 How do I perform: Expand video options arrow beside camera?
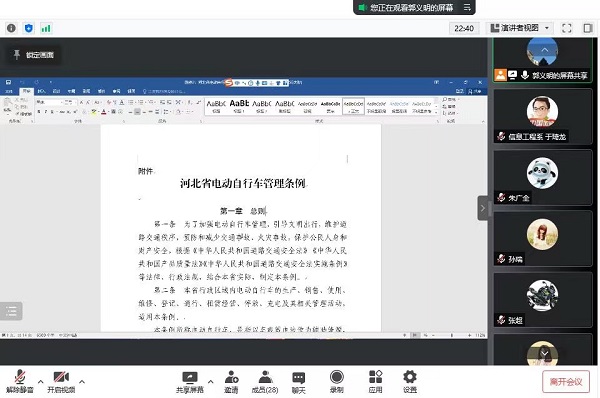point(82,381)
